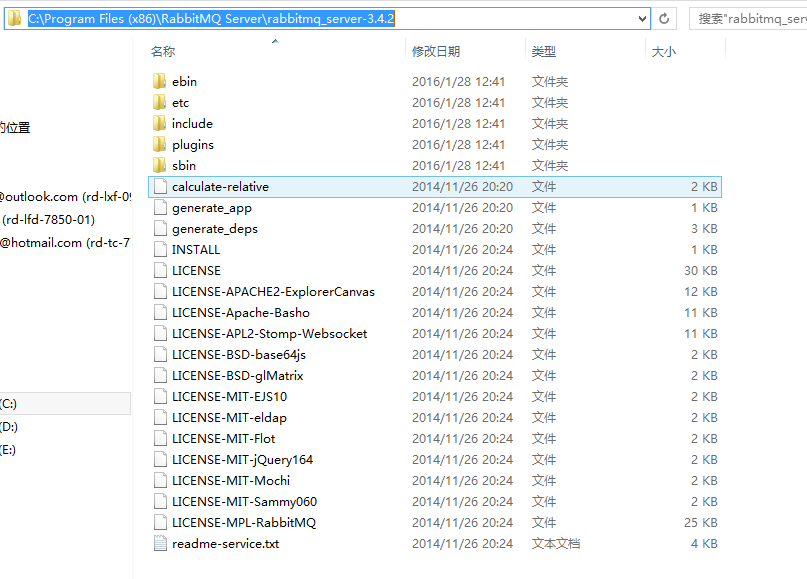Click the readme-service.txt document icon
Screen dimensions: 807x579
click(161, 543)
